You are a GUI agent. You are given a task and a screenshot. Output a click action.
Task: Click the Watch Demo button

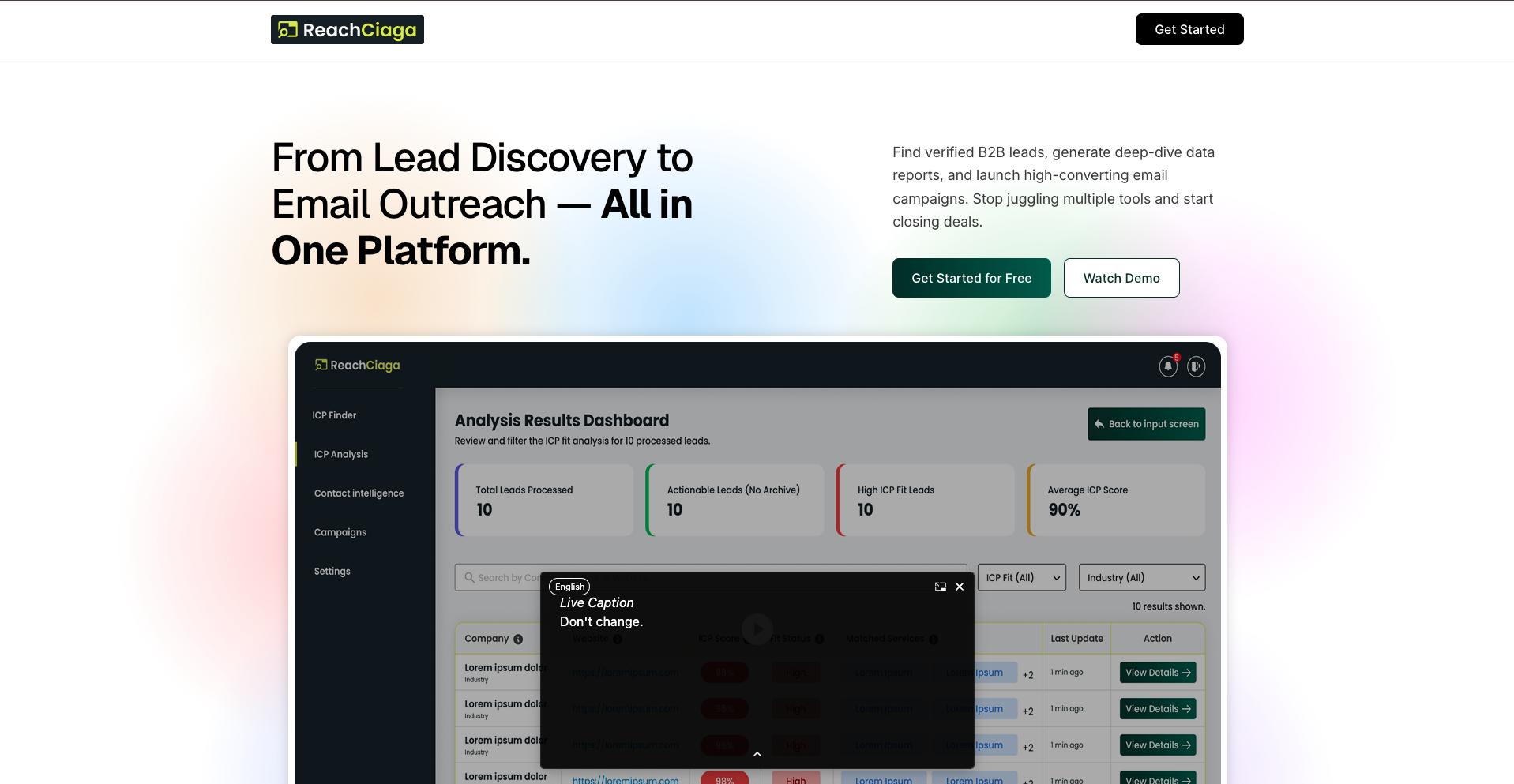click(x=1121, y=278)
